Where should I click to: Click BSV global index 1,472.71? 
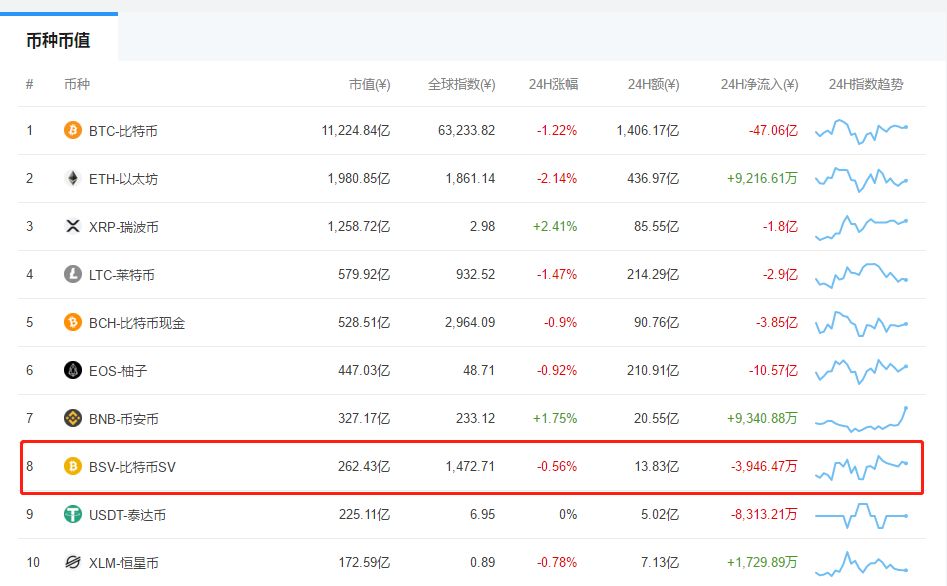click(470, 466)
